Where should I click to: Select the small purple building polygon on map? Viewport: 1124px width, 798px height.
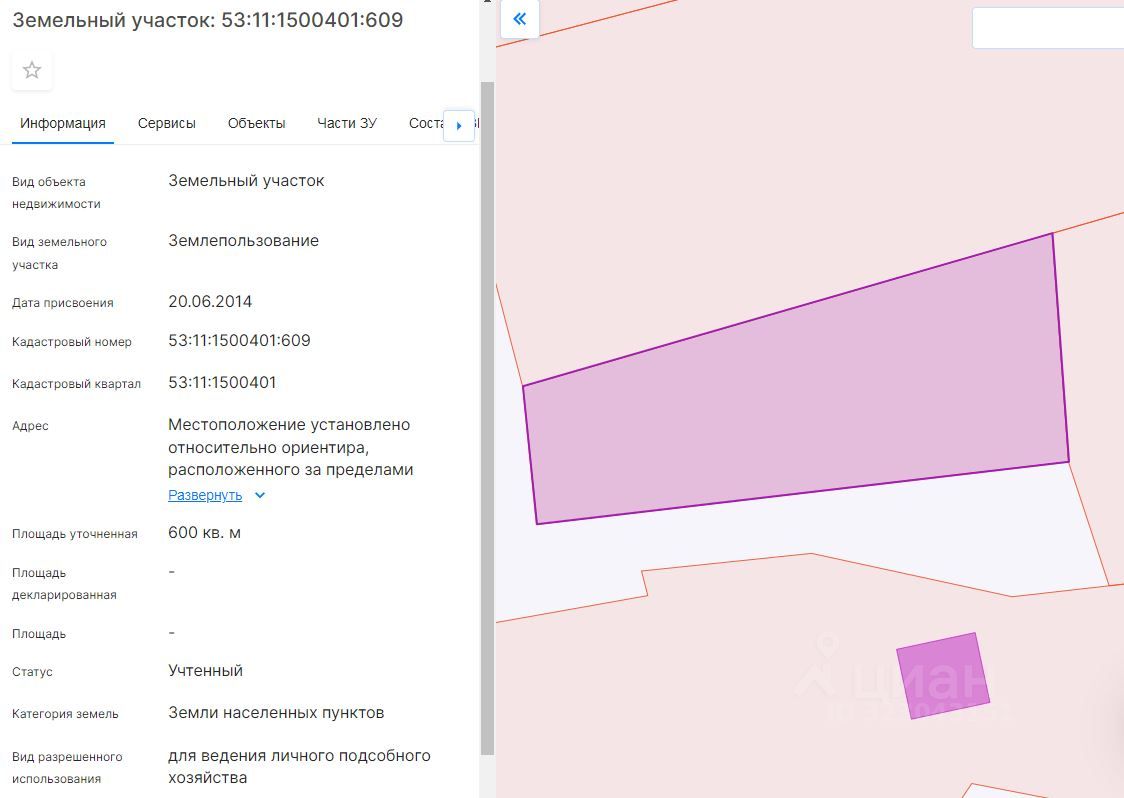(x=943, y=675)
